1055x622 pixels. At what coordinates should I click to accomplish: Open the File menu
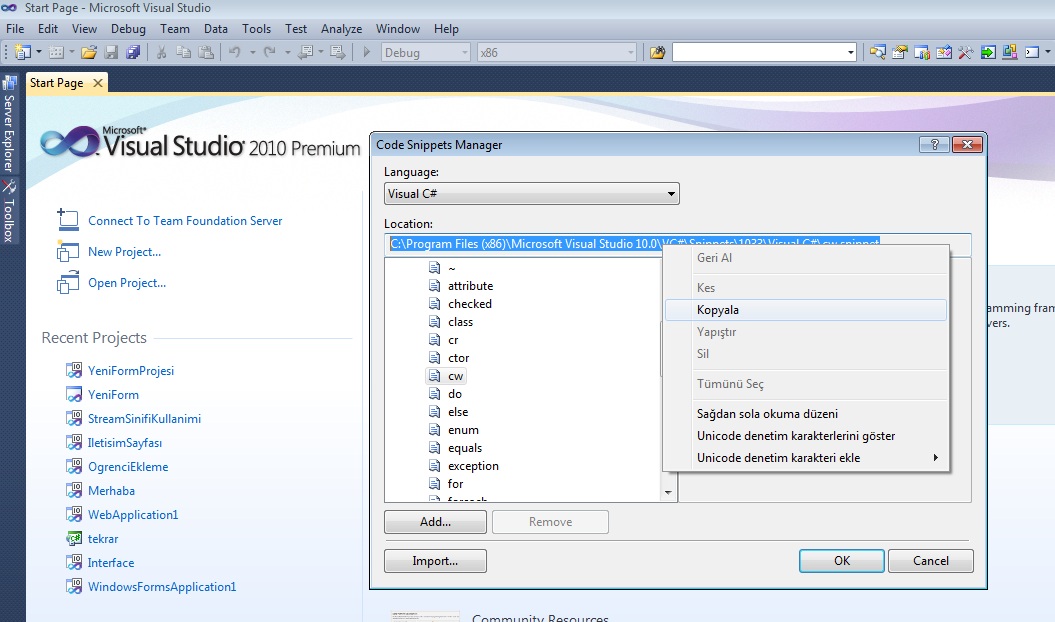pos(15,29)
